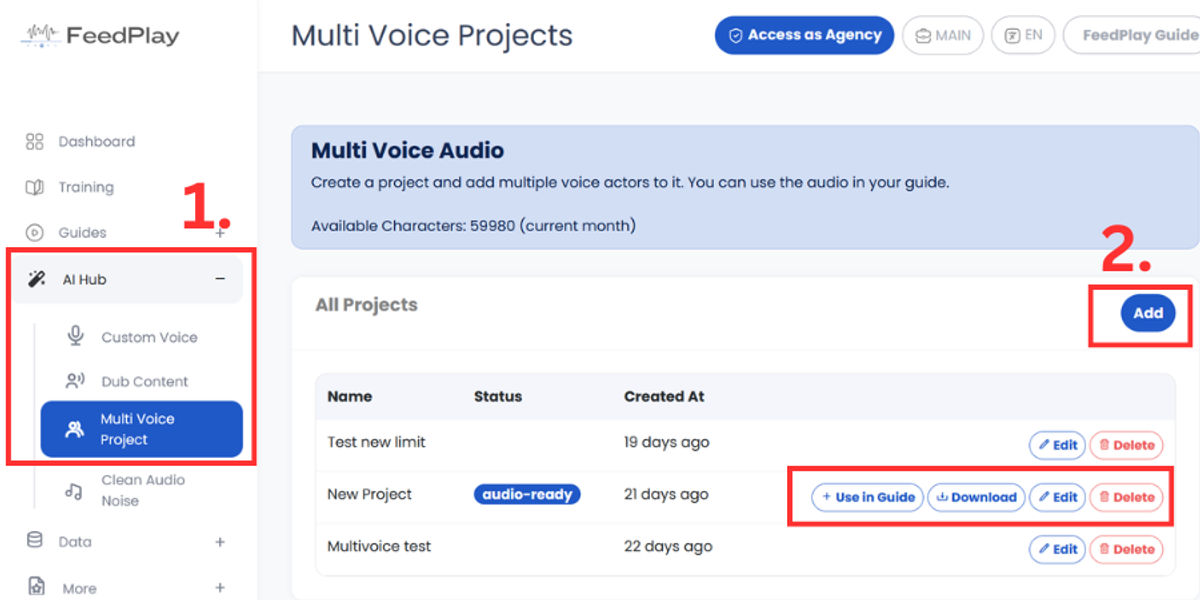
Task: Click the Guides play-circle icon
Action: point(34,233)
